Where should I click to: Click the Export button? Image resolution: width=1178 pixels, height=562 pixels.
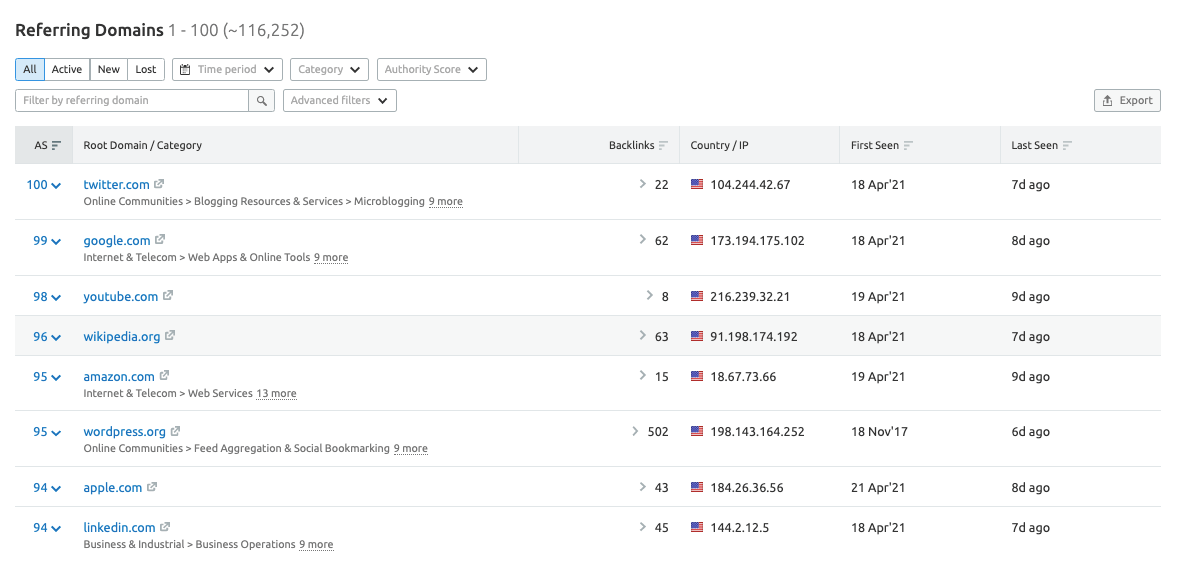tap(1127, 100)
